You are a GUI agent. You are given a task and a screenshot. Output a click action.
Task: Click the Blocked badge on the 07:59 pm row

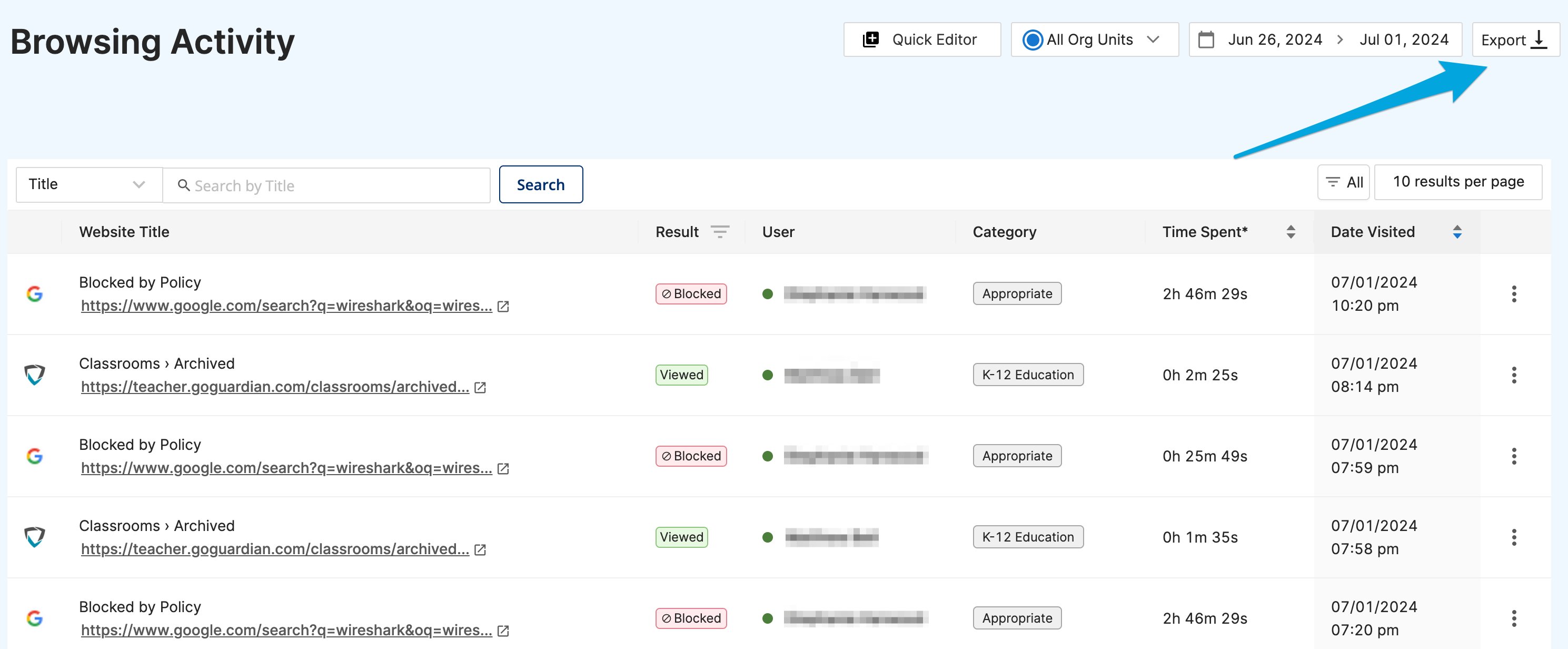click(x=691, y=456)
